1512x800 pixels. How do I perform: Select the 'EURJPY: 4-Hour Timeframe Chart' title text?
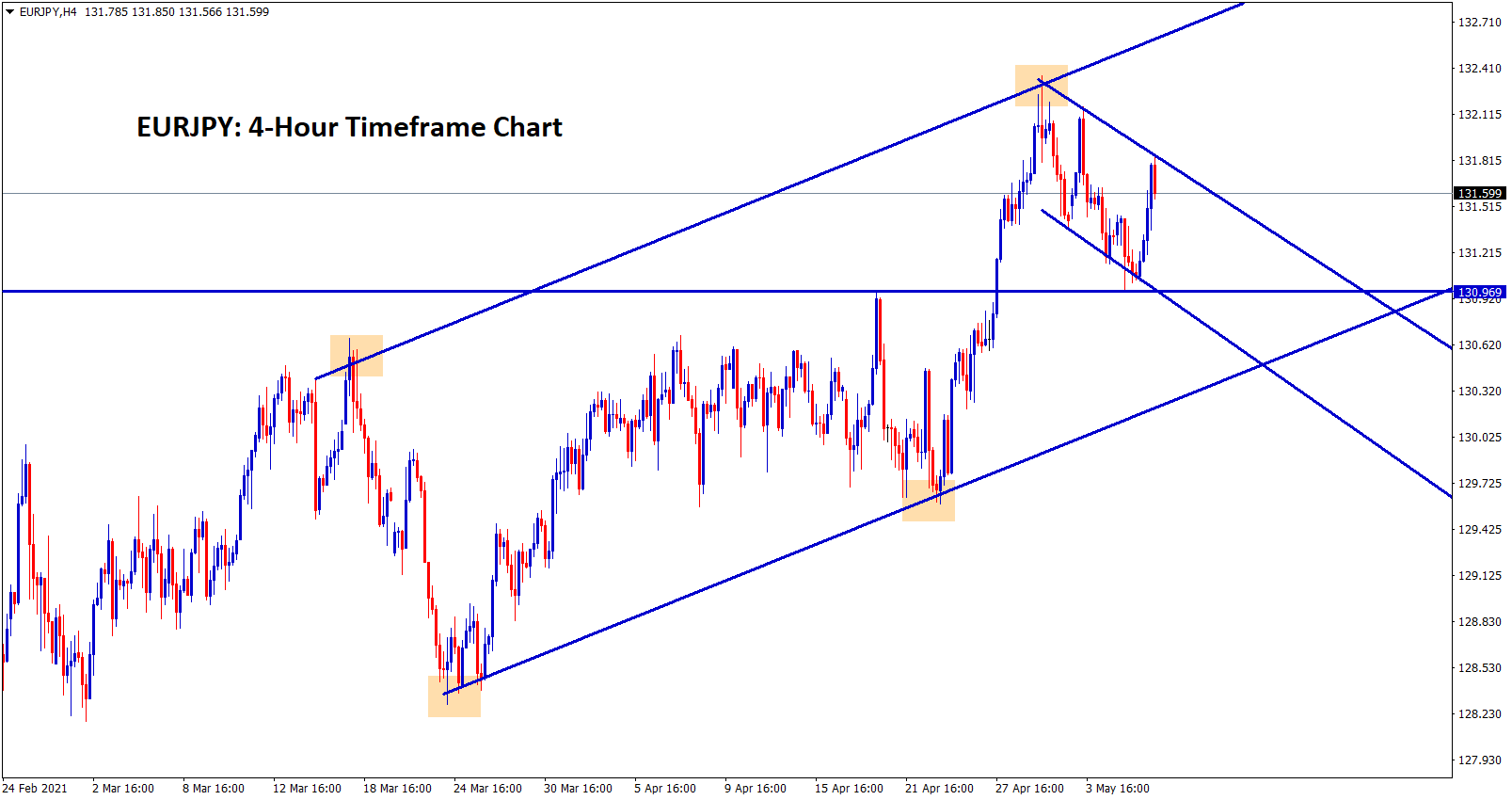click(349, 127)
